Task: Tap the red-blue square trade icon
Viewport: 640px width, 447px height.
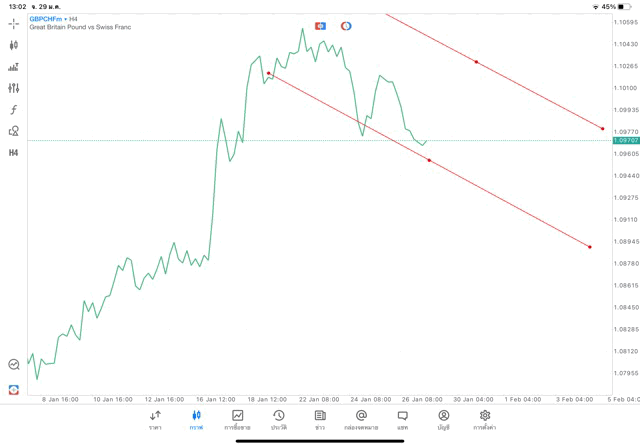Action: coord(320,25)
